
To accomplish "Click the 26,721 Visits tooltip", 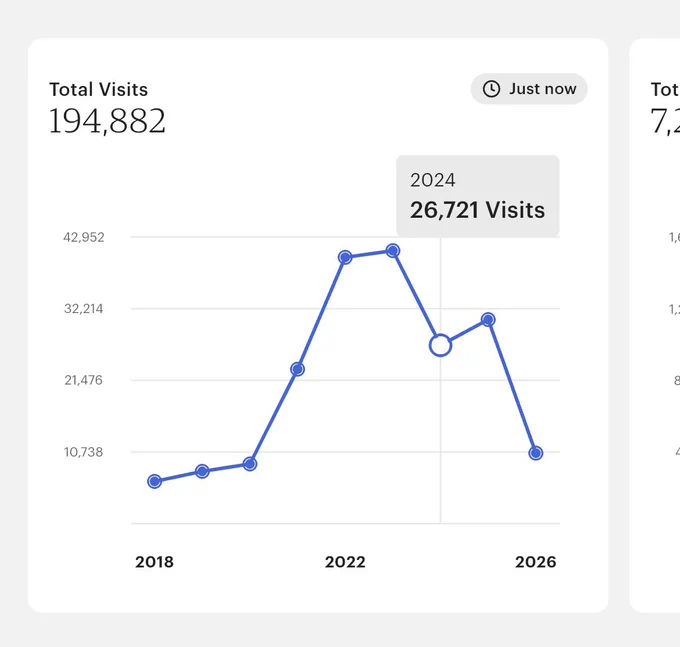I will click(477, 196).
